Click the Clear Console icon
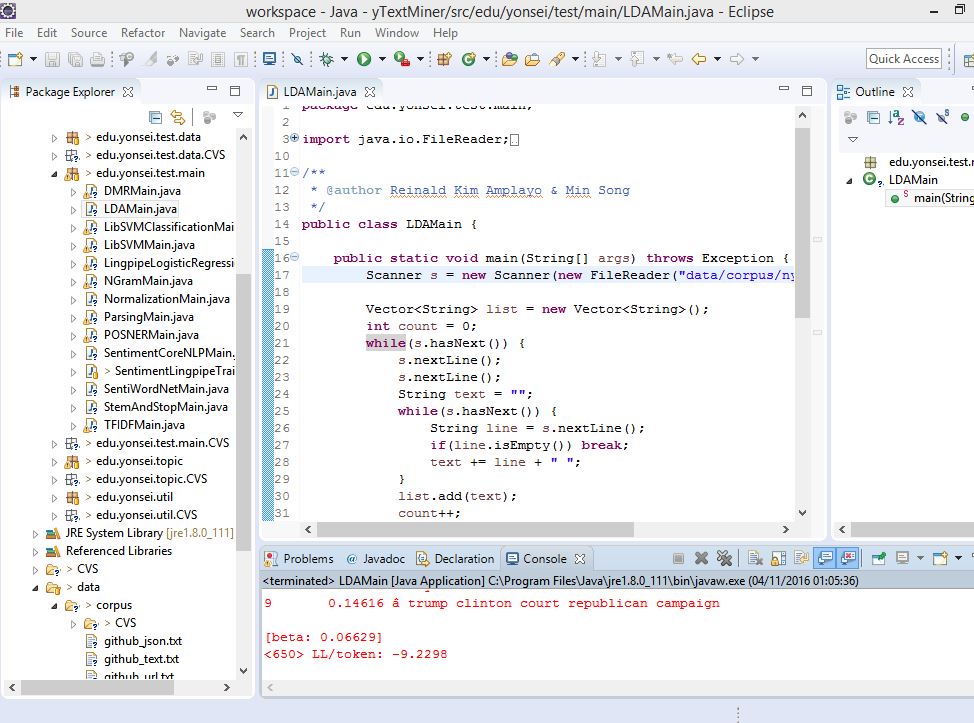974x723 pixels. (x=754, y=559)
